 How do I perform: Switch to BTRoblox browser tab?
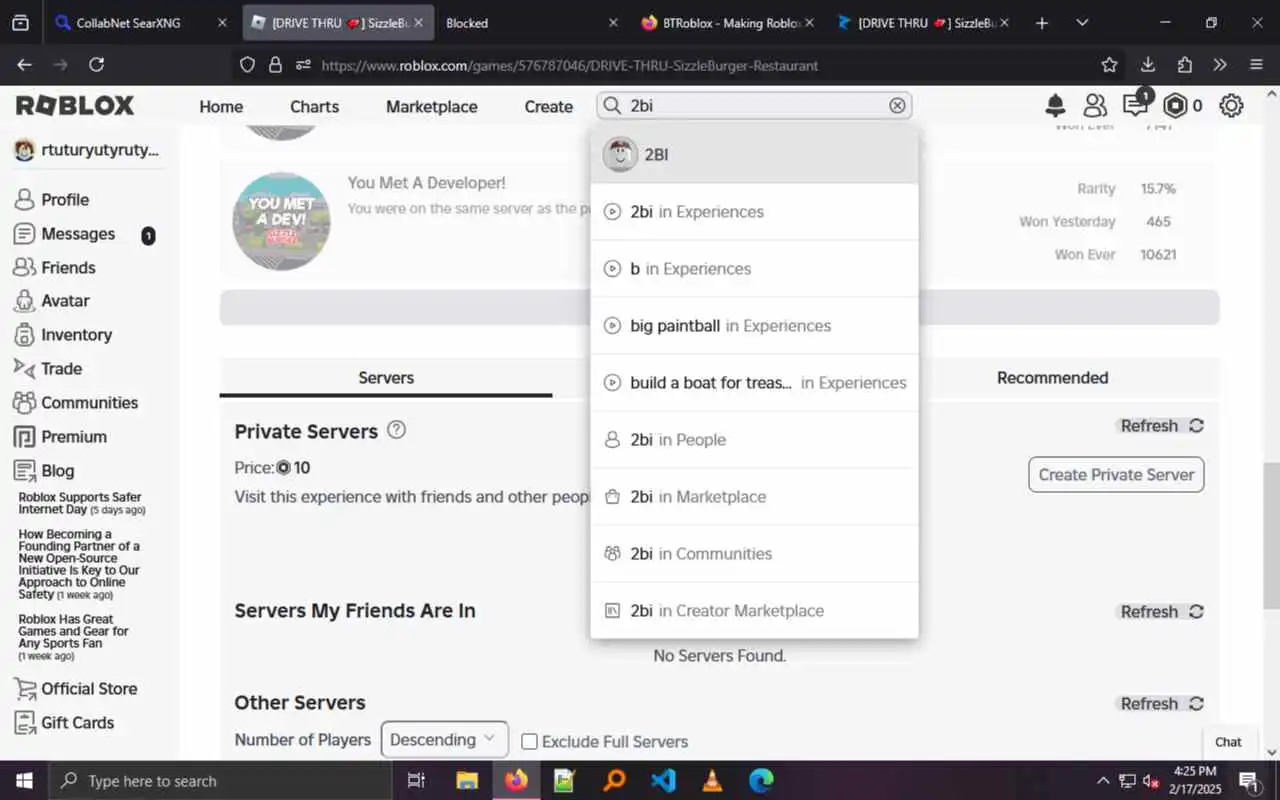[x=726, y=23]
